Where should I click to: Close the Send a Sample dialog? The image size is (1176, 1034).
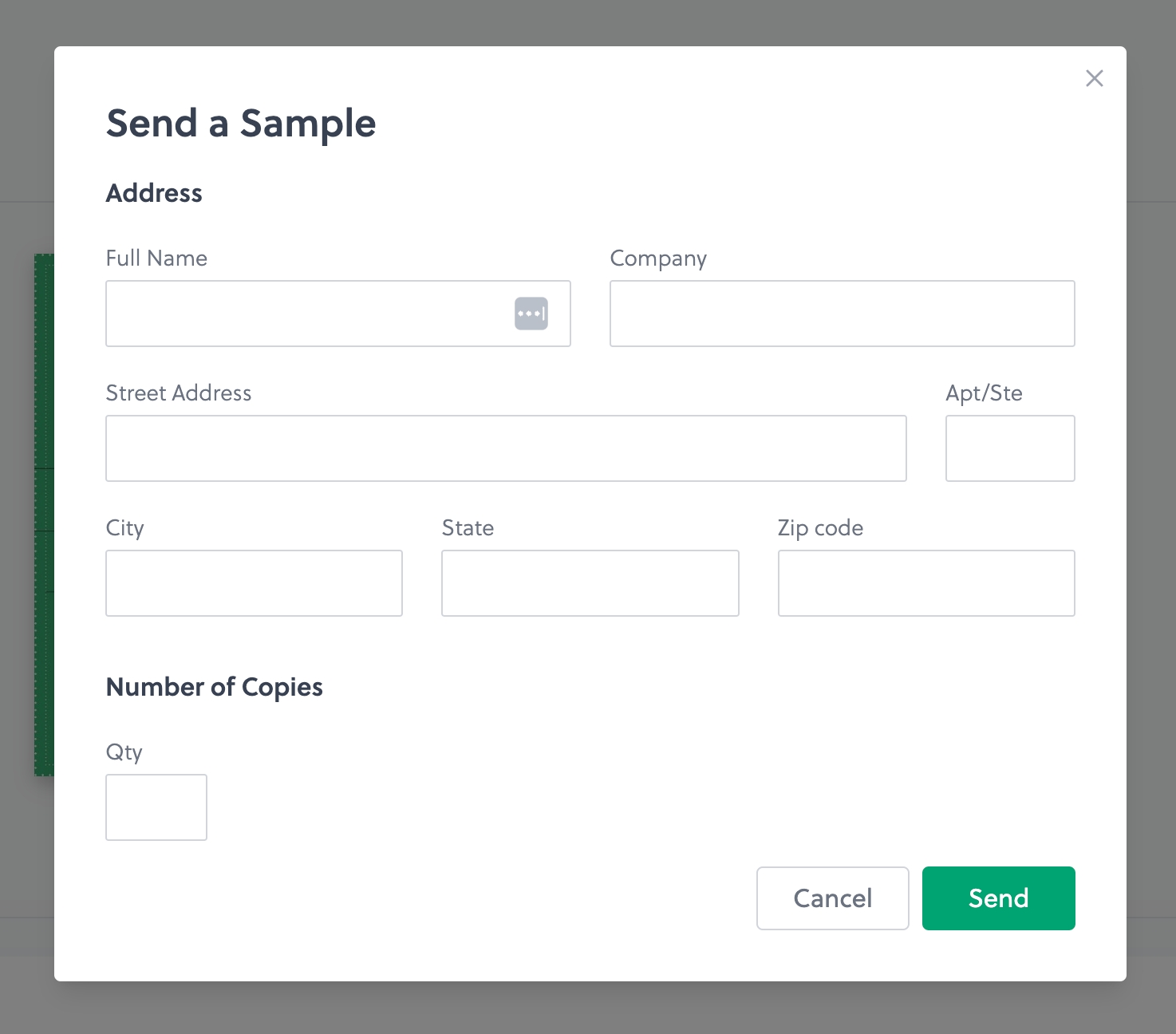(1094, 78)
